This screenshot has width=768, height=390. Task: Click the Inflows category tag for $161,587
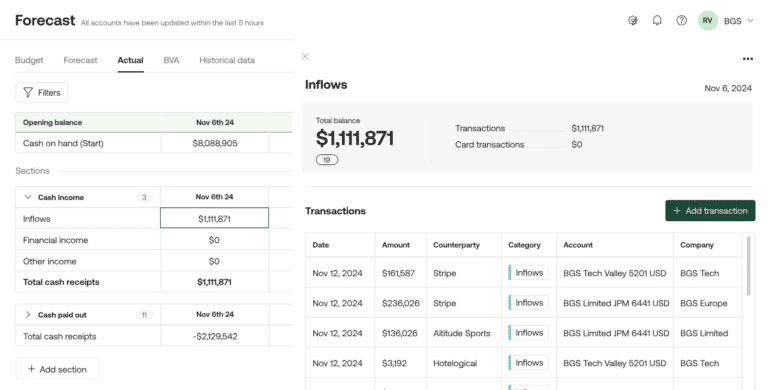528,273
